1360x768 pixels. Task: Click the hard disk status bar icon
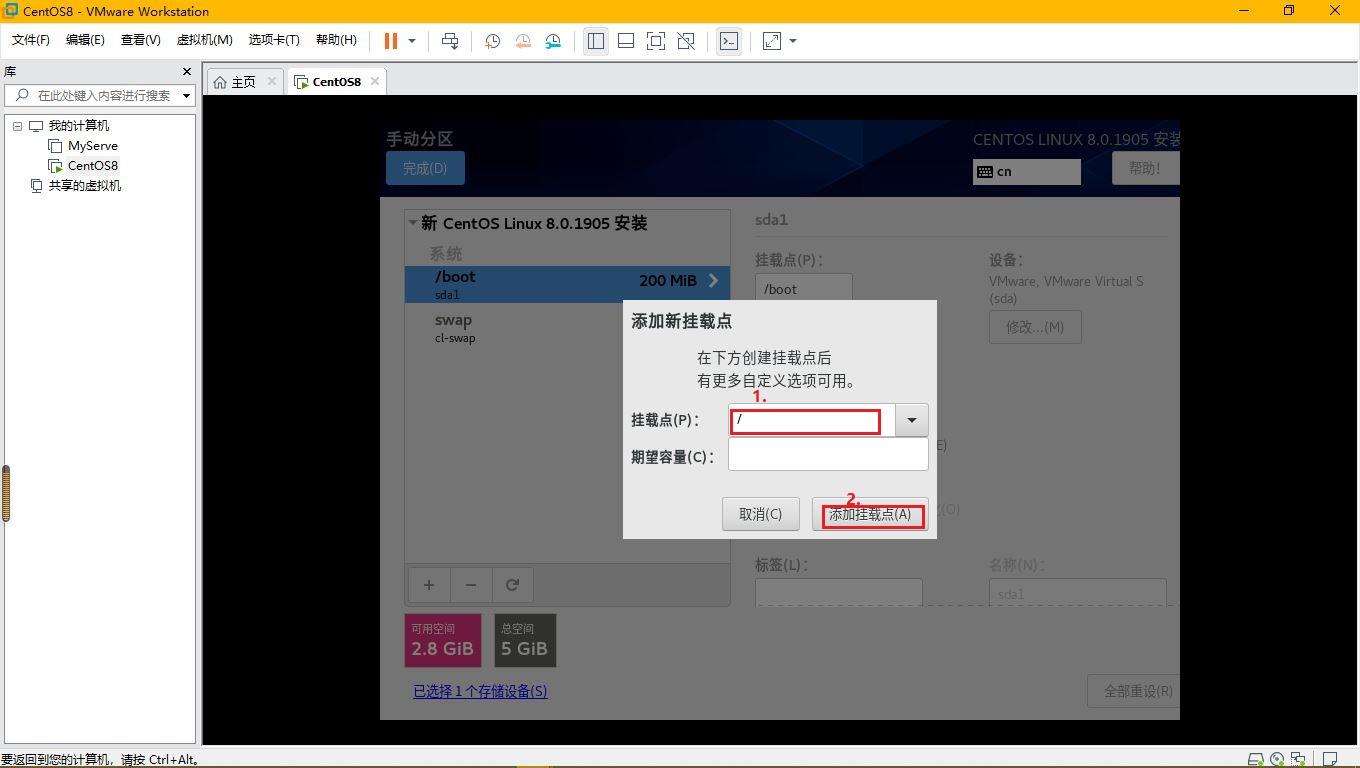point(1256,759)
